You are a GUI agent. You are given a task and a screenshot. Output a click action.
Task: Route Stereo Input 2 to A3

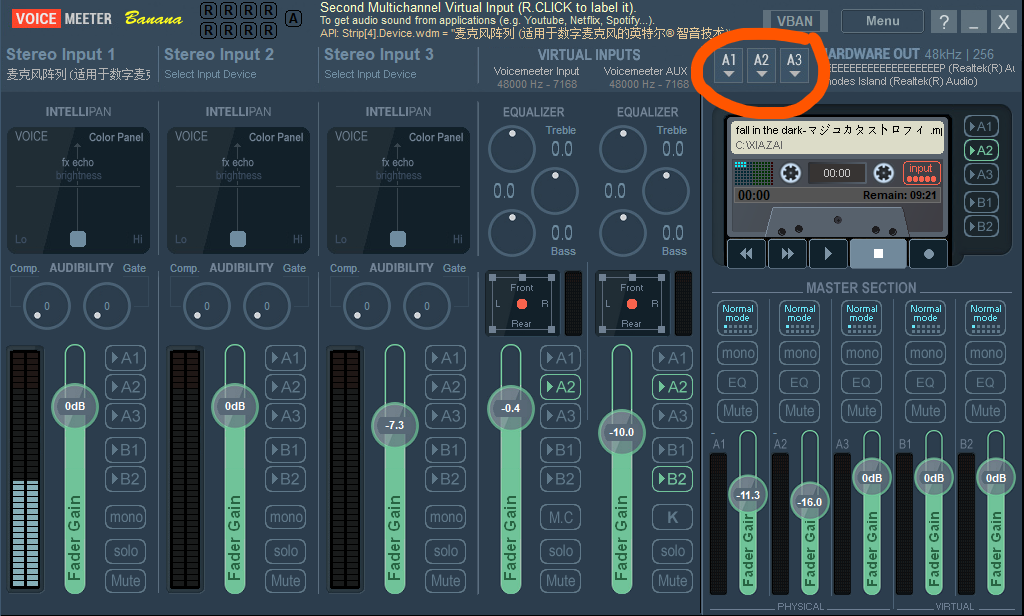285,416
